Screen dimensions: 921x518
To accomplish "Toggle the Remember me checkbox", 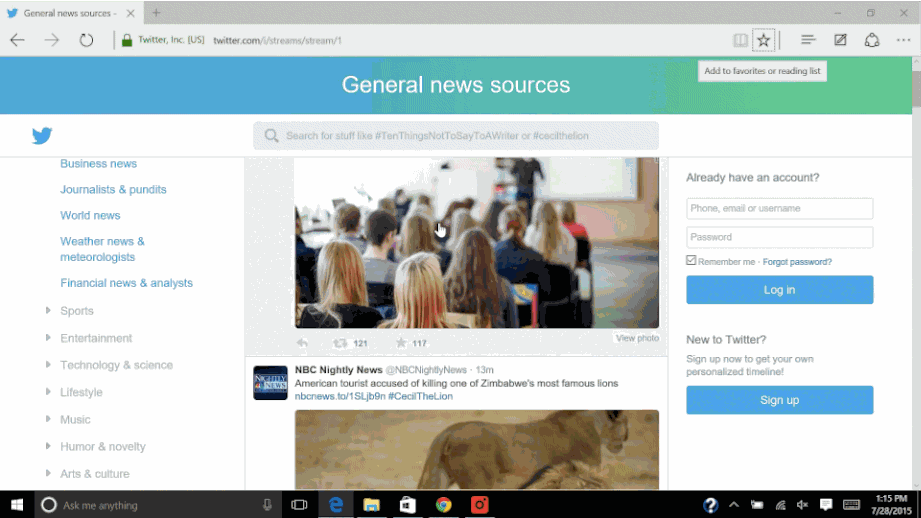I will pos(691,260).
